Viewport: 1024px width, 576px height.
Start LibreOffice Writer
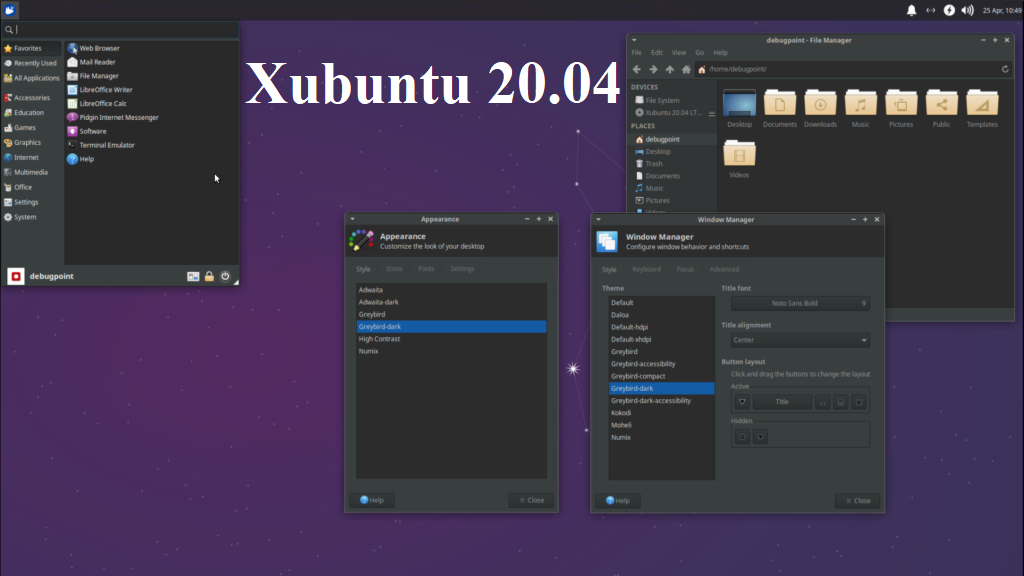(100, 89)
